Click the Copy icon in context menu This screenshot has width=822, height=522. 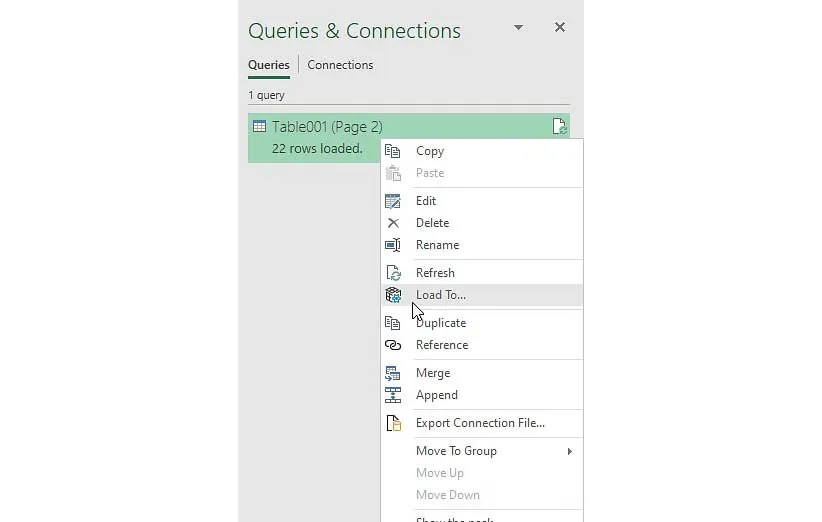pyautogui.click(x=393, y=151)
